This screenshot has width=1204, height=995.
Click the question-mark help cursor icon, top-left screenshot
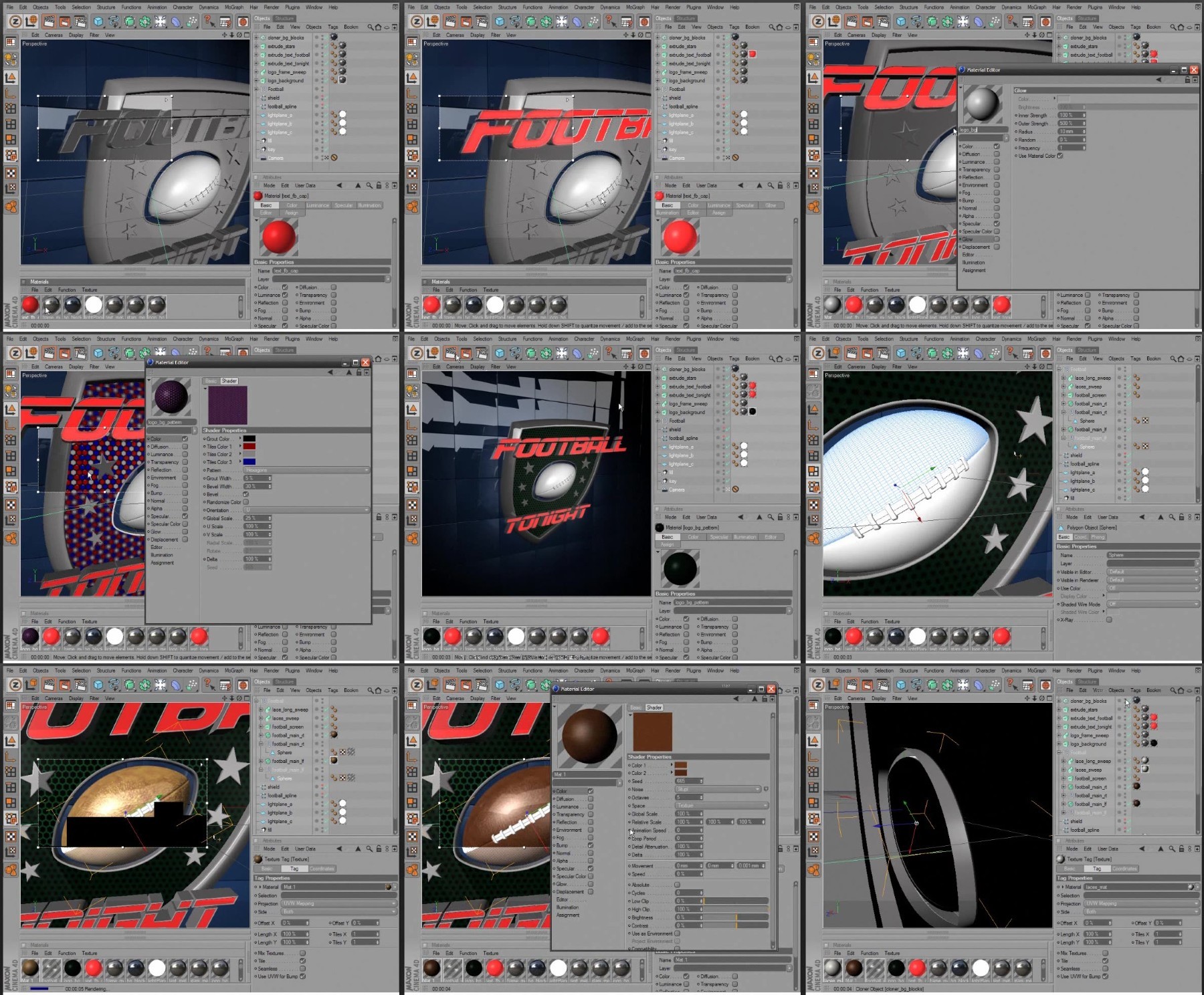pos(209,21)
